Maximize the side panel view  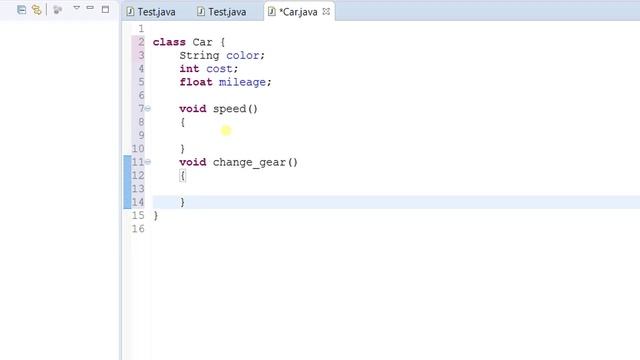[x=105, y=9]
